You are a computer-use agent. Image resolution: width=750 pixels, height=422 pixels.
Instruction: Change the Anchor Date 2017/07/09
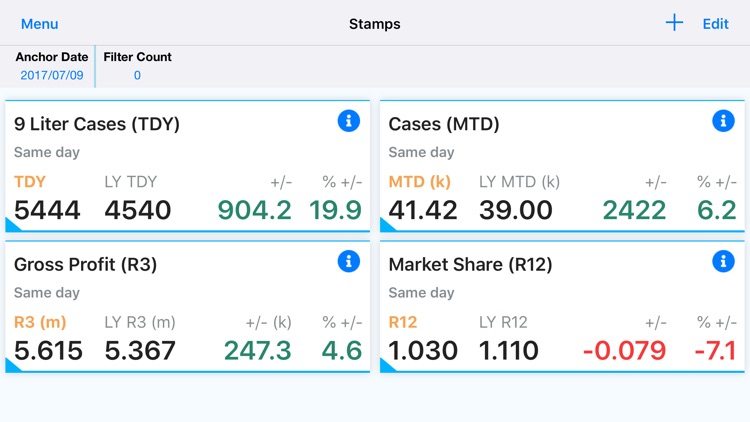coord(52,75)
